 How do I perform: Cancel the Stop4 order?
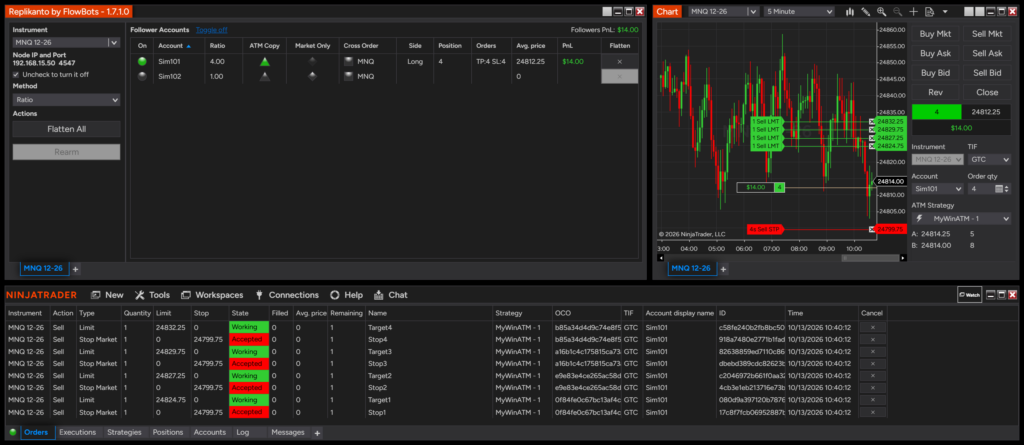[873, 339]
